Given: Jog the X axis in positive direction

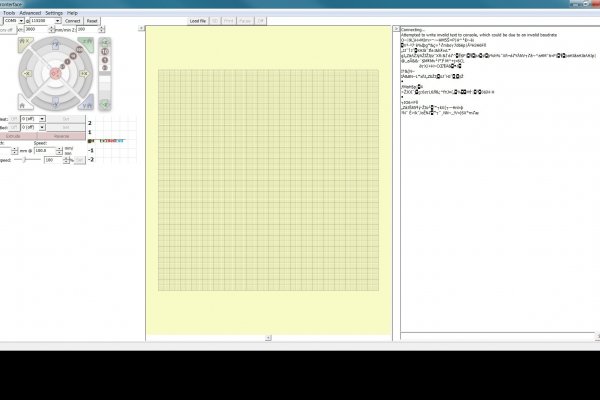Looking at the screenshot, I should (x=84, y=74).
